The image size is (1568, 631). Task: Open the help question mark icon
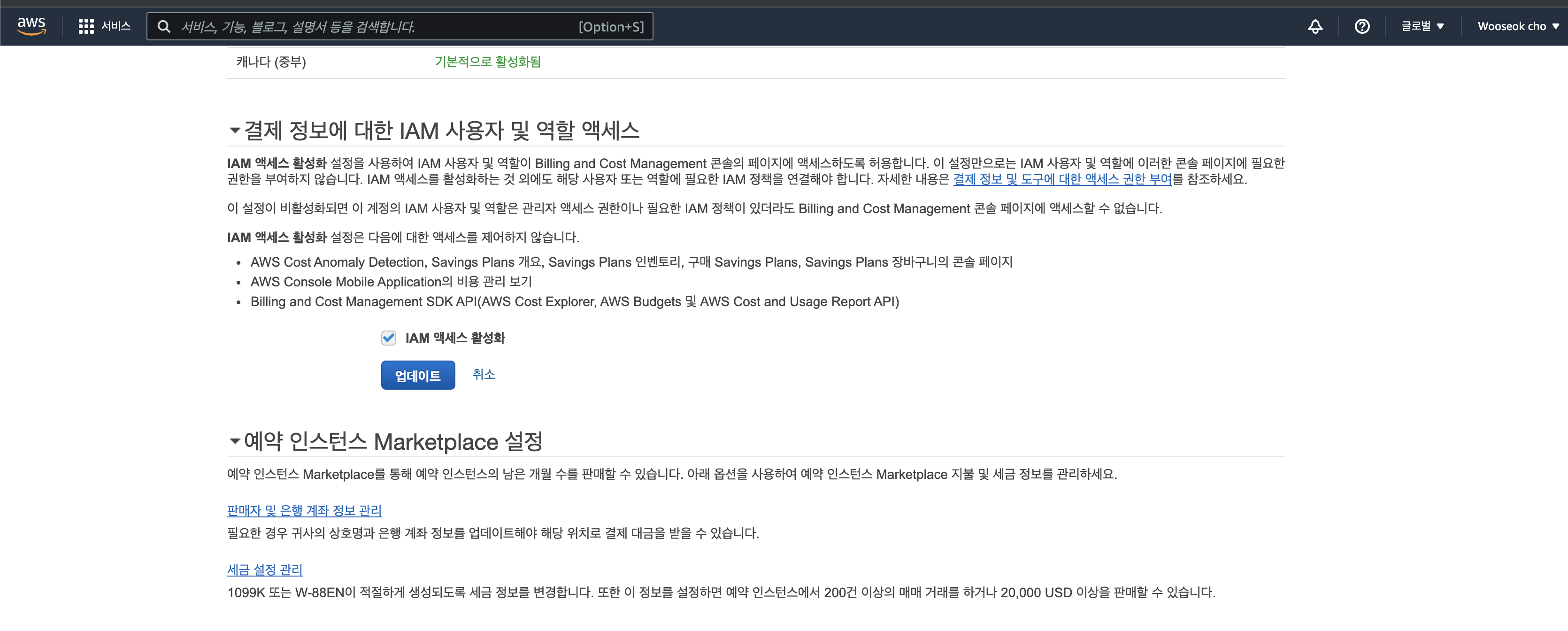coord(1361,26)
